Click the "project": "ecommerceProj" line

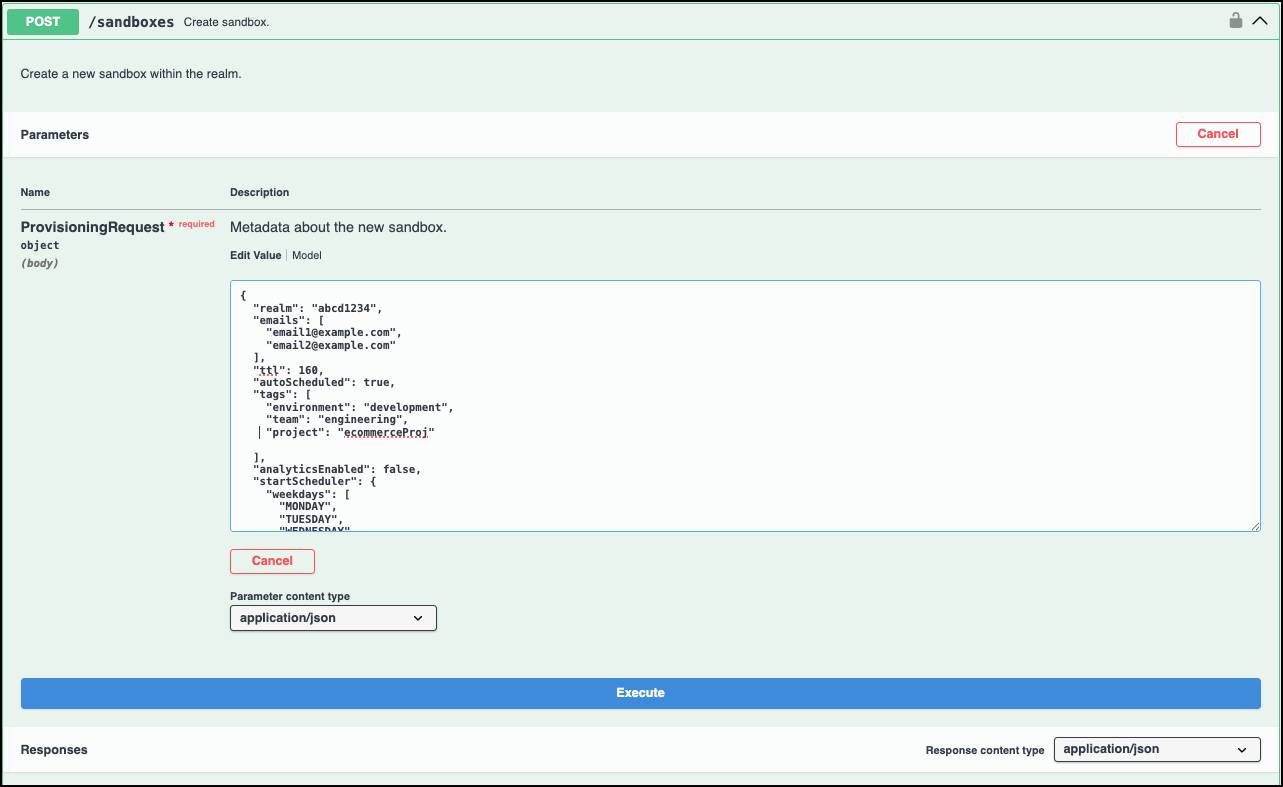click(350, 433)
